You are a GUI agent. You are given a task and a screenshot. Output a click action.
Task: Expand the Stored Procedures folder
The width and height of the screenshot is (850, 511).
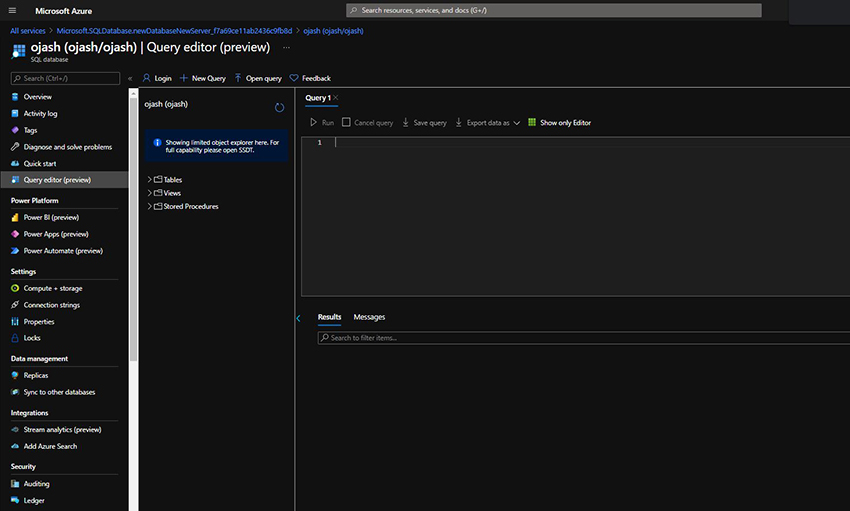point(150,206)
